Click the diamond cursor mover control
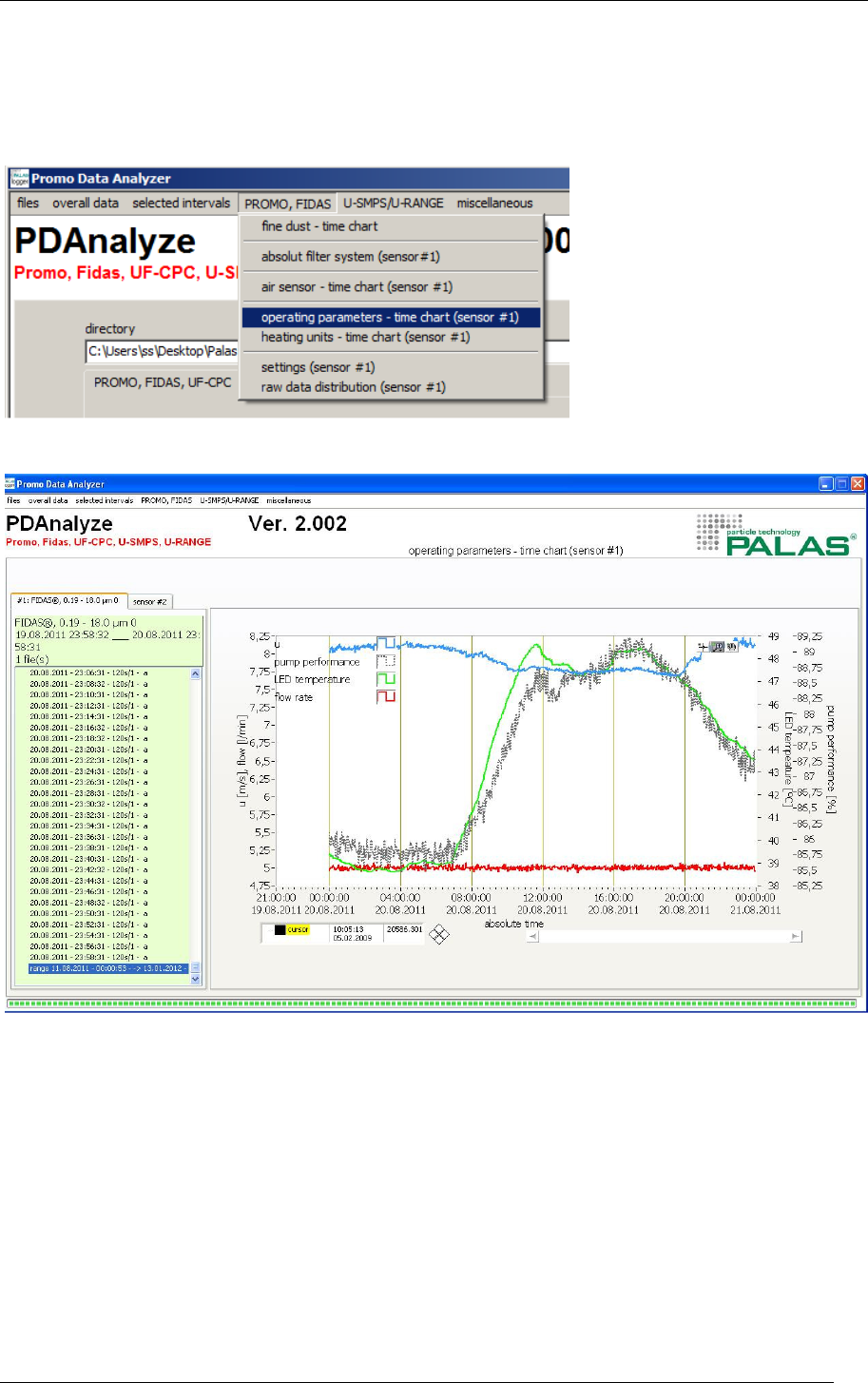The height and width of the screenshot is (1383, 868). 438,934
